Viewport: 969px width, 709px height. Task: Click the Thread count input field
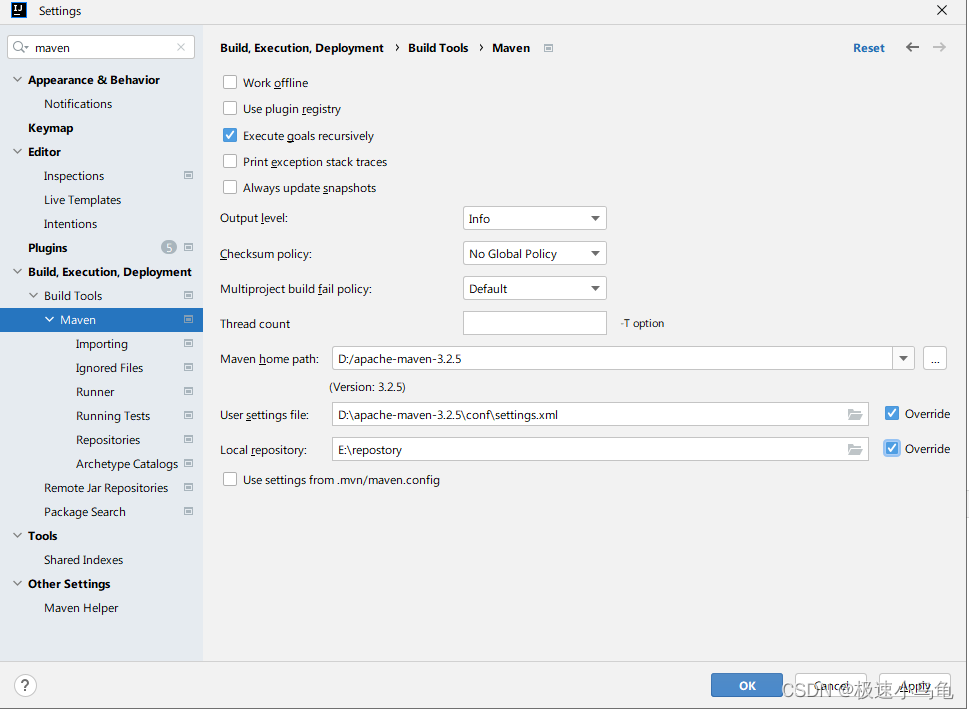[x=535, y=323]
